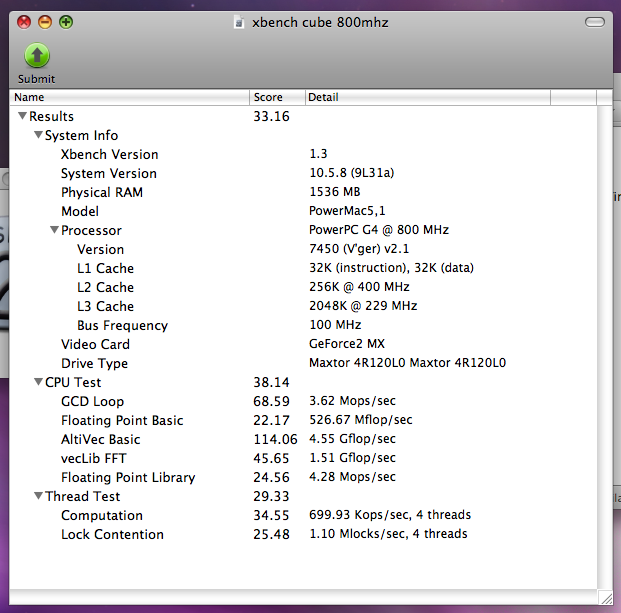The width and height of the screenshot is (621, 613).
Task: Collapse the System Info section
Action: click(x=38, y=135)
